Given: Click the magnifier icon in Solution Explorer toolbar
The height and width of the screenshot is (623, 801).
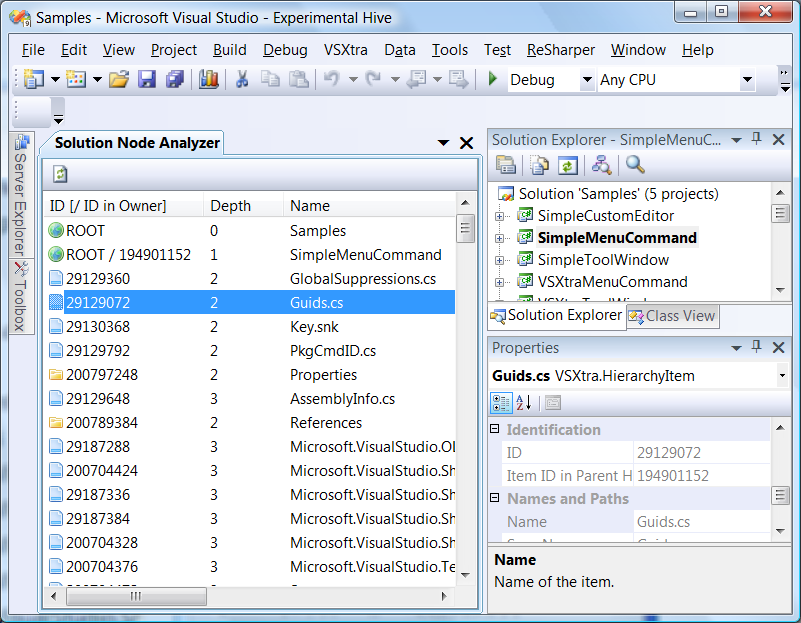Looking at the screenshot, I should click(635, 165).
